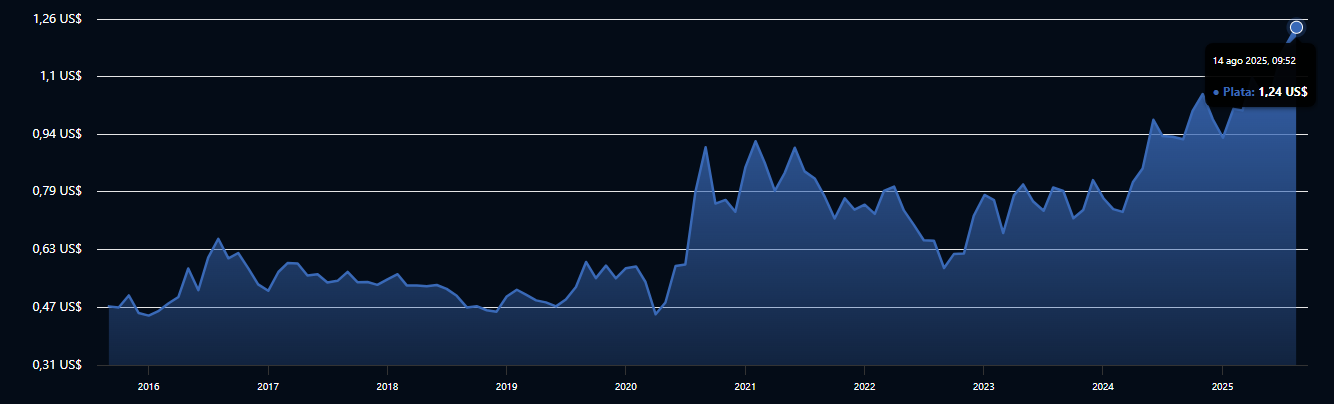Click the 1,1 US$ y-axis label
The image size is (1334, 404).
[61, 76]
